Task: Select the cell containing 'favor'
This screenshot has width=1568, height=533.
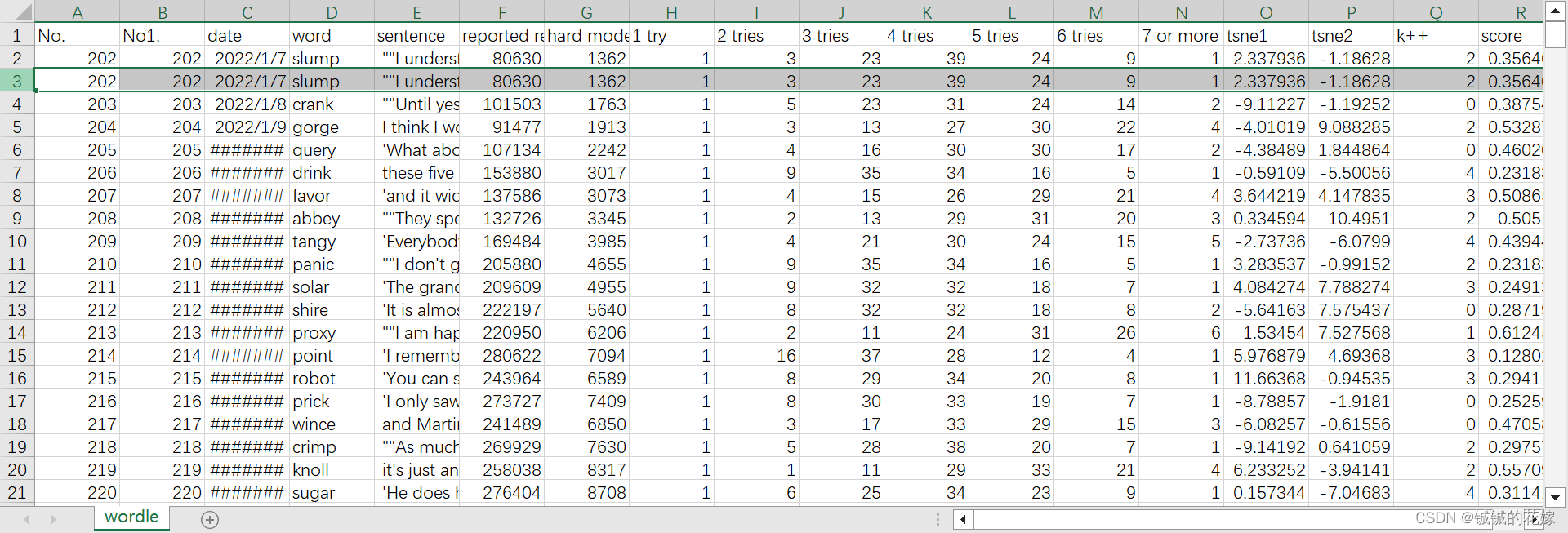Action: pos(332,195)
